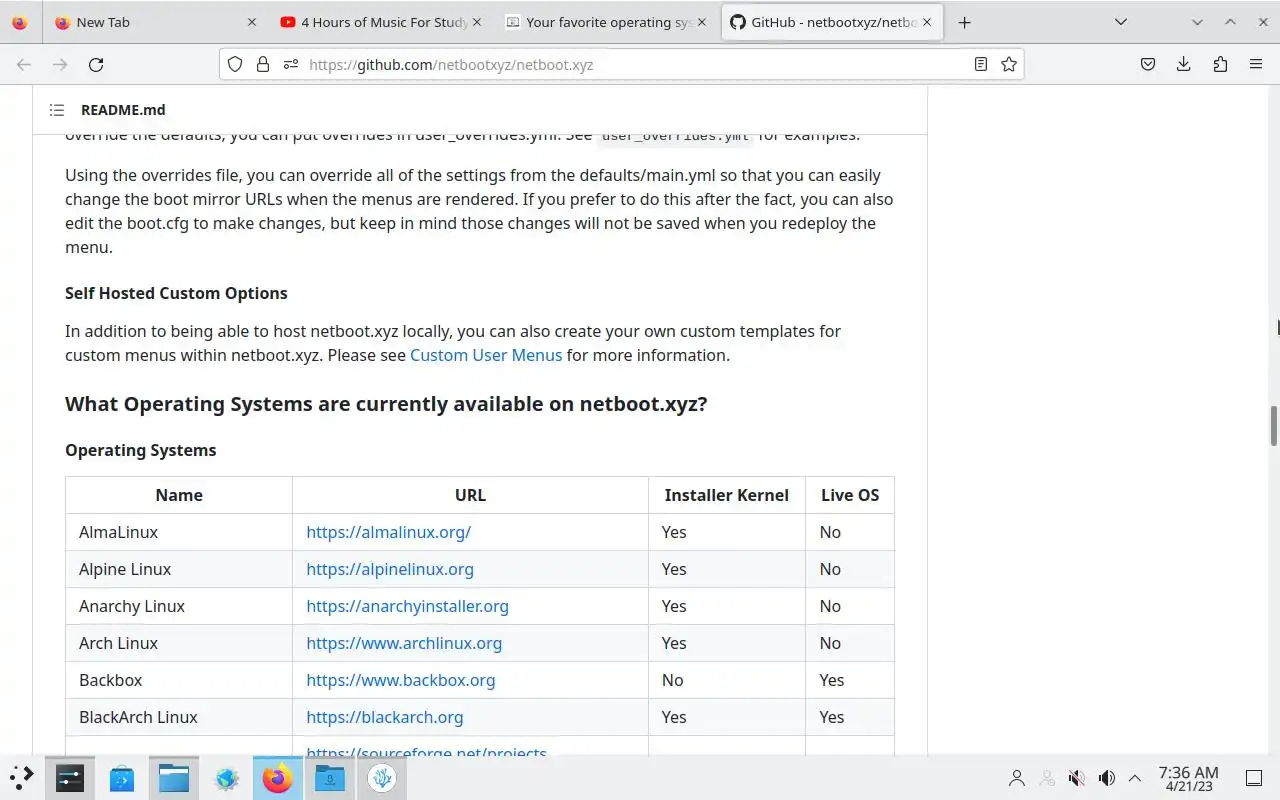Click the muted speaker tray icon
Viewport: 1280px width, 800px height.
1077,778
